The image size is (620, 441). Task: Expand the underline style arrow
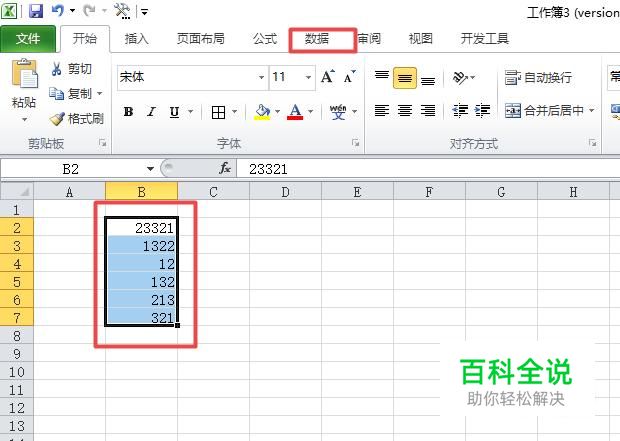coord(191,112)
